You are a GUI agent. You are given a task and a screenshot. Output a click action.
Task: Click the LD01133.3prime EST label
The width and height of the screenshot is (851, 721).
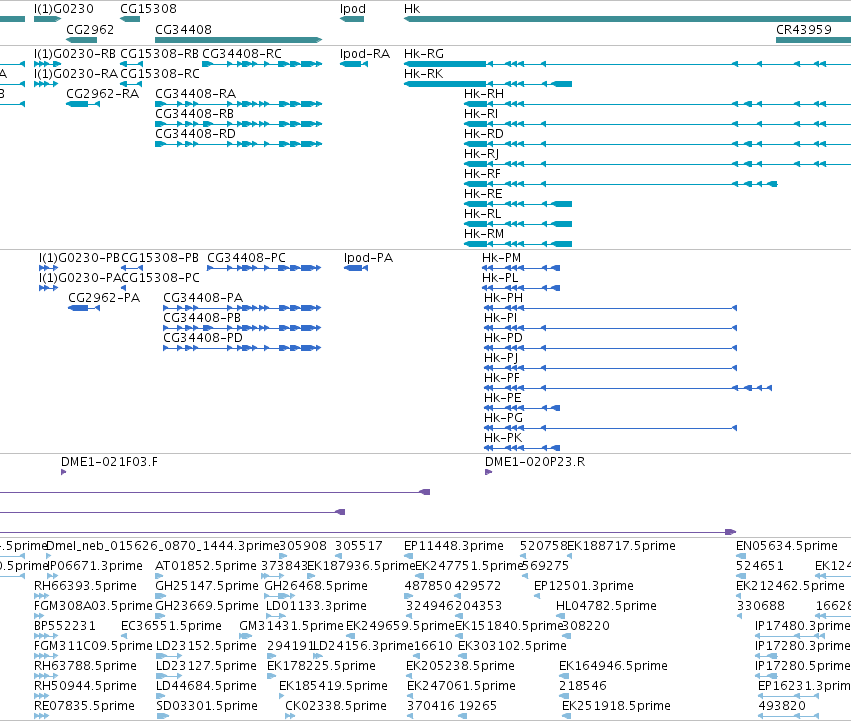click(316, 606)
